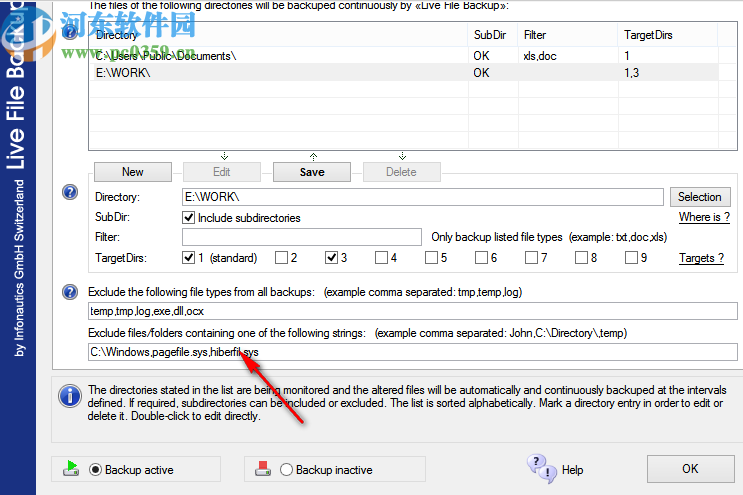Open the Where is ? link

click(704, 217)
